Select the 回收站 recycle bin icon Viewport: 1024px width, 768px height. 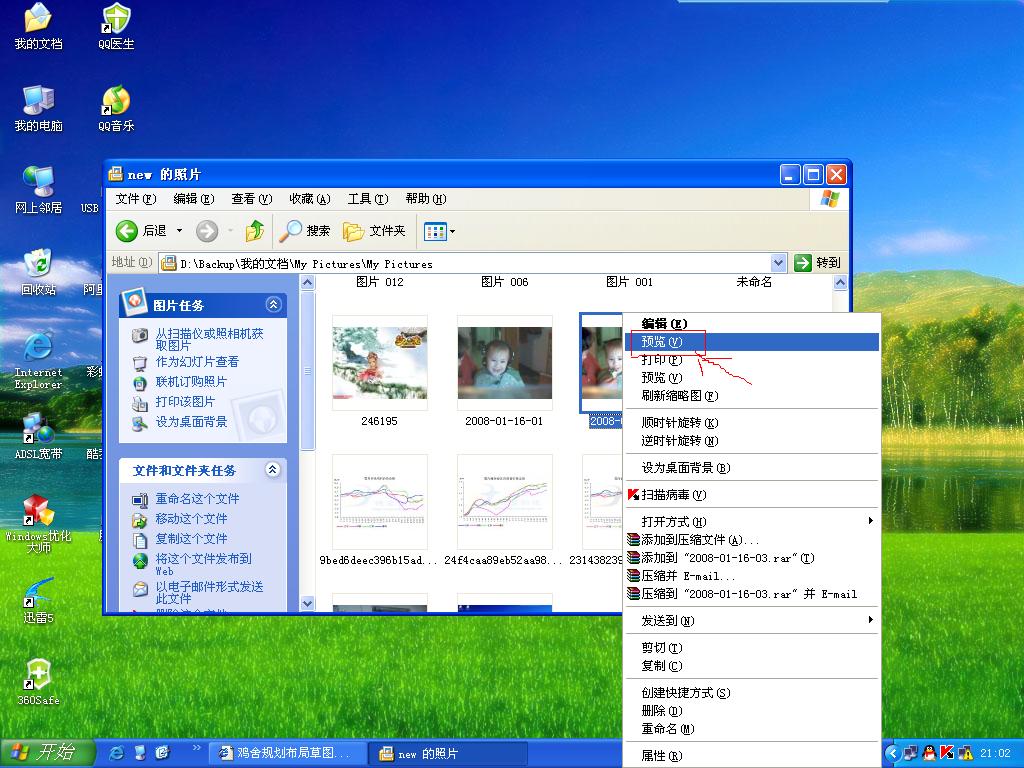click(39, 272)
